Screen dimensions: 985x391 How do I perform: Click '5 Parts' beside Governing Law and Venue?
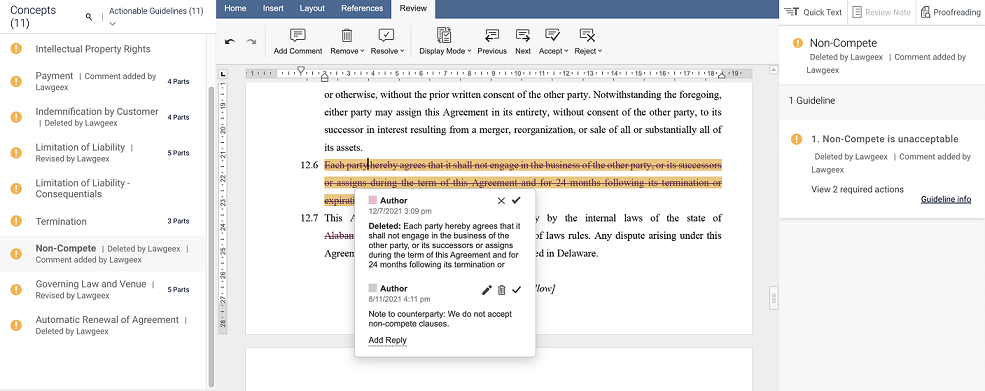(x=178, y=290)
